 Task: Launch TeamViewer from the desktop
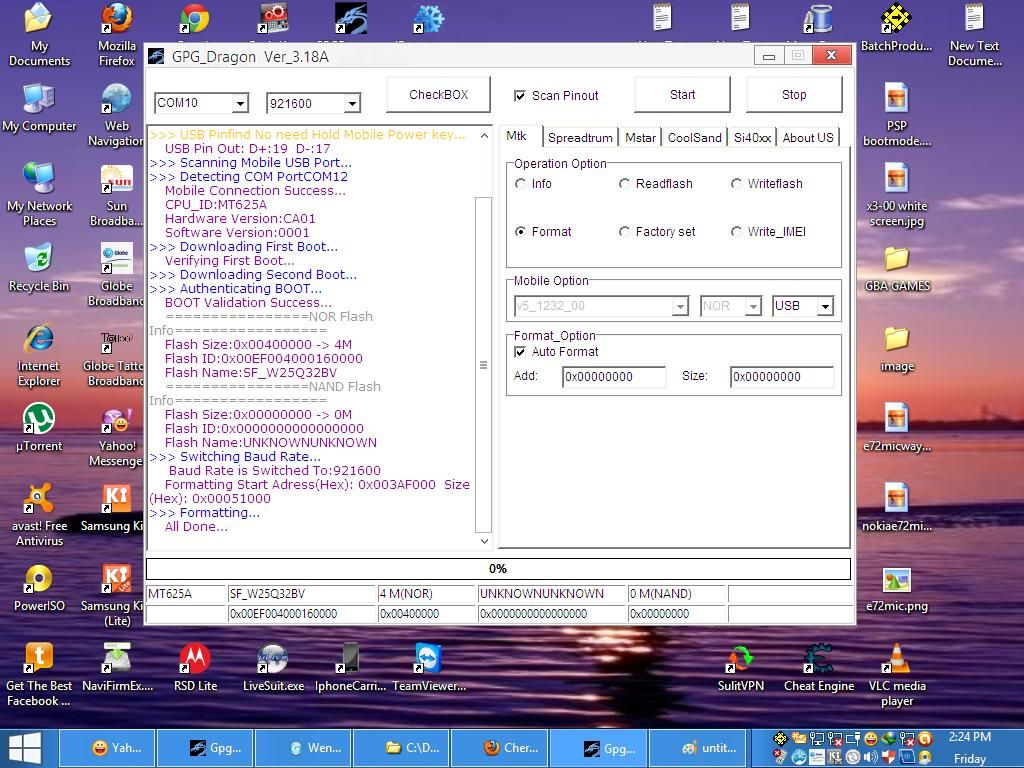tap(428, 661)
